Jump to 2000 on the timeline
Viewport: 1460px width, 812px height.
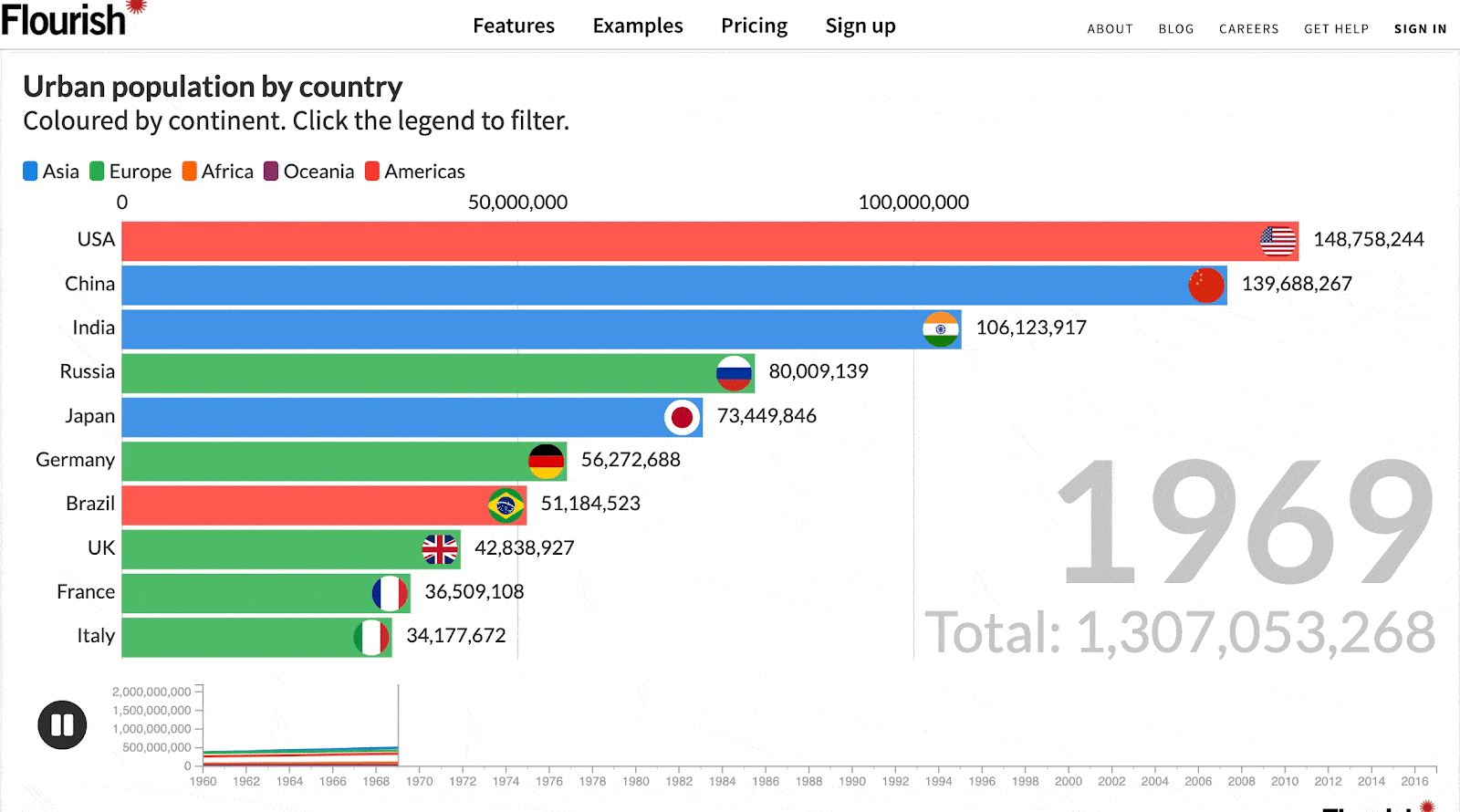tap(1069, 781)
